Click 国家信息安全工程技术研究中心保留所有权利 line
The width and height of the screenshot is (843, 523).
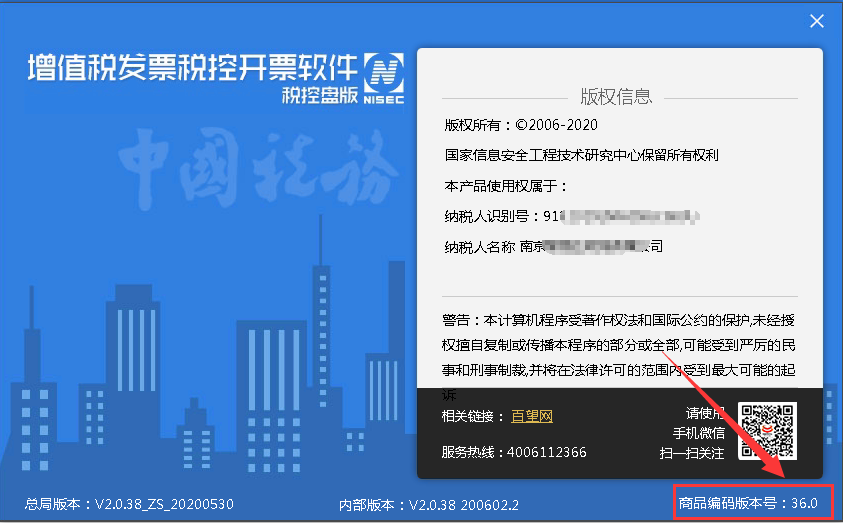(x=582, y=155)
